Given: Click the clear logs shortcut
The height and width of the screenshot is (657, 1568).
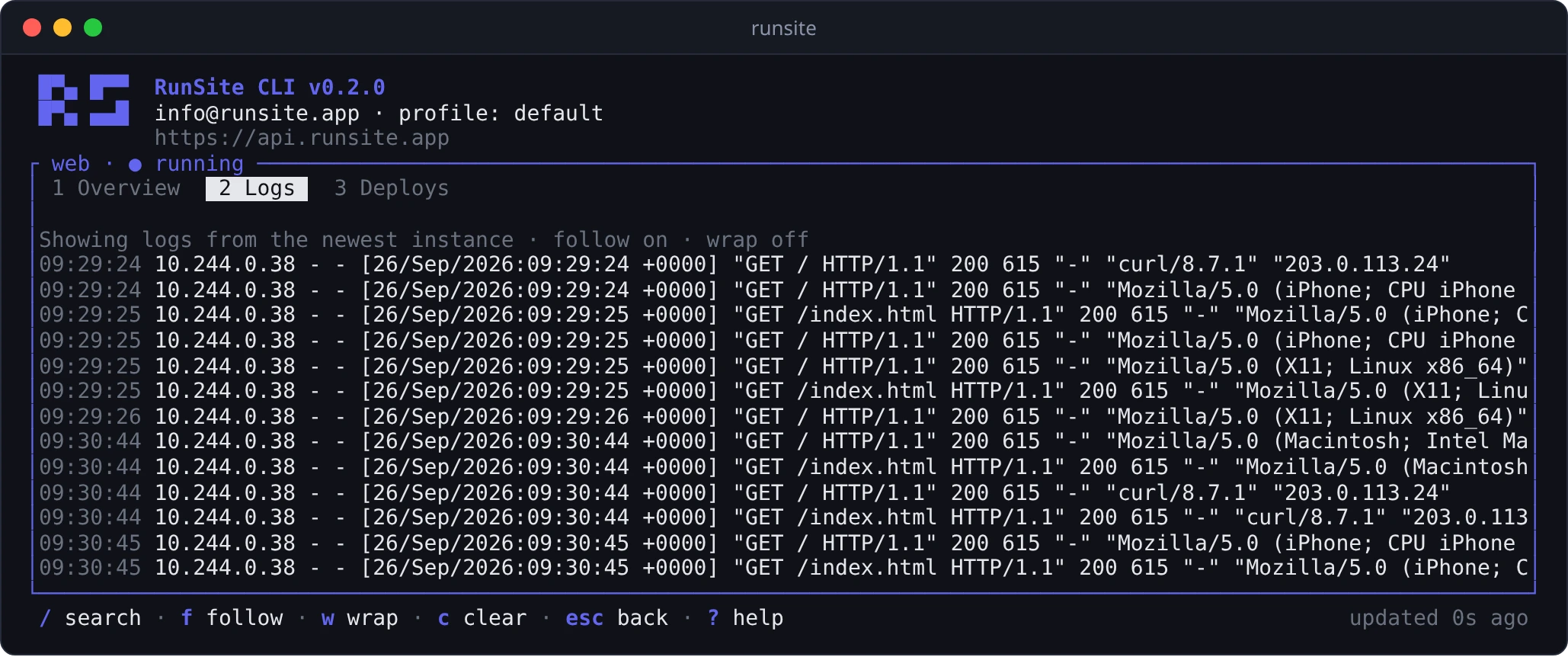Looking at the screenshot, I should click(482, 617).
